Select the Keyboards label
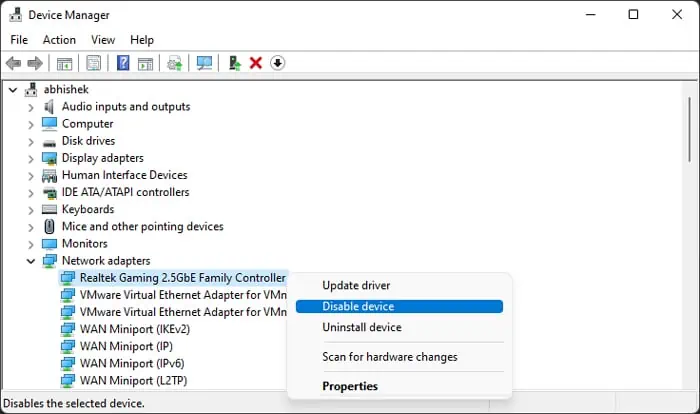Viewport: 700px width, 414px height. click(x=88, y=209)
